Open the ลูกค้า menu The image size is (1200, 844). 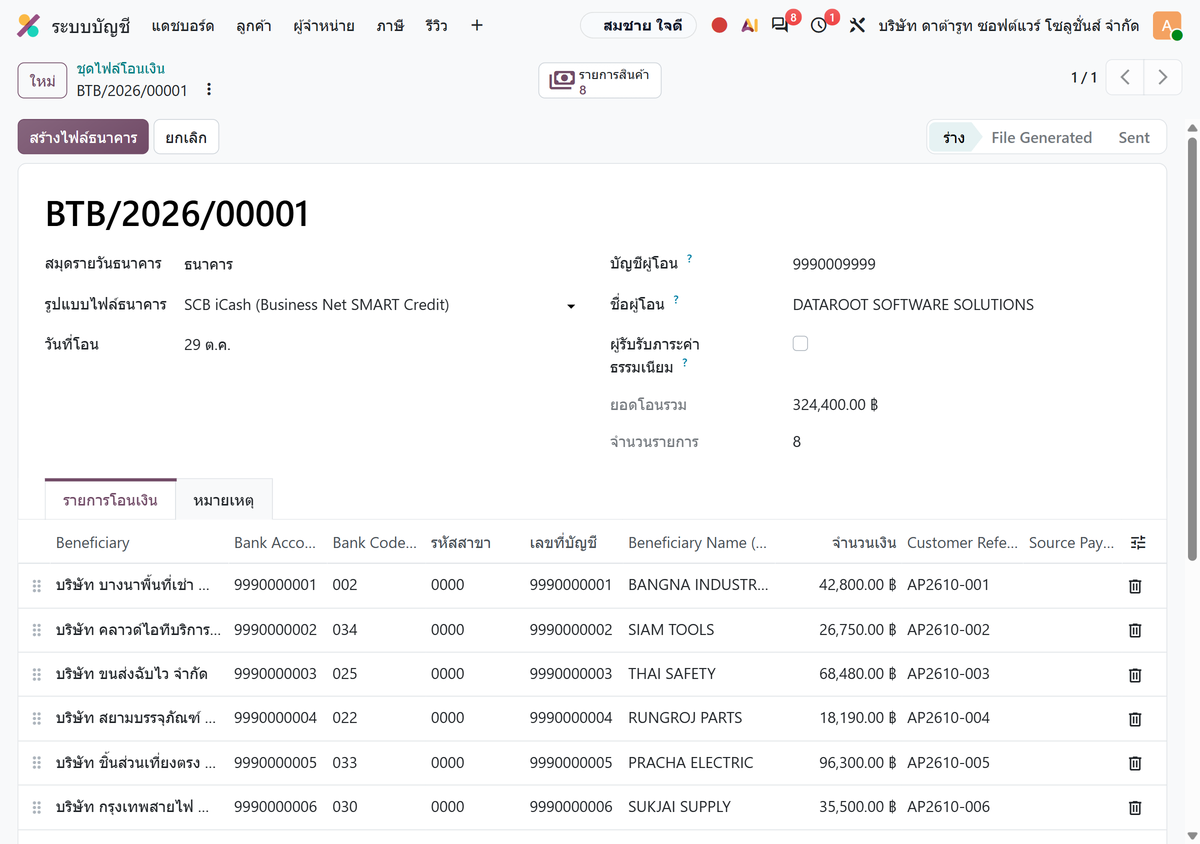[x=254, y=25]
